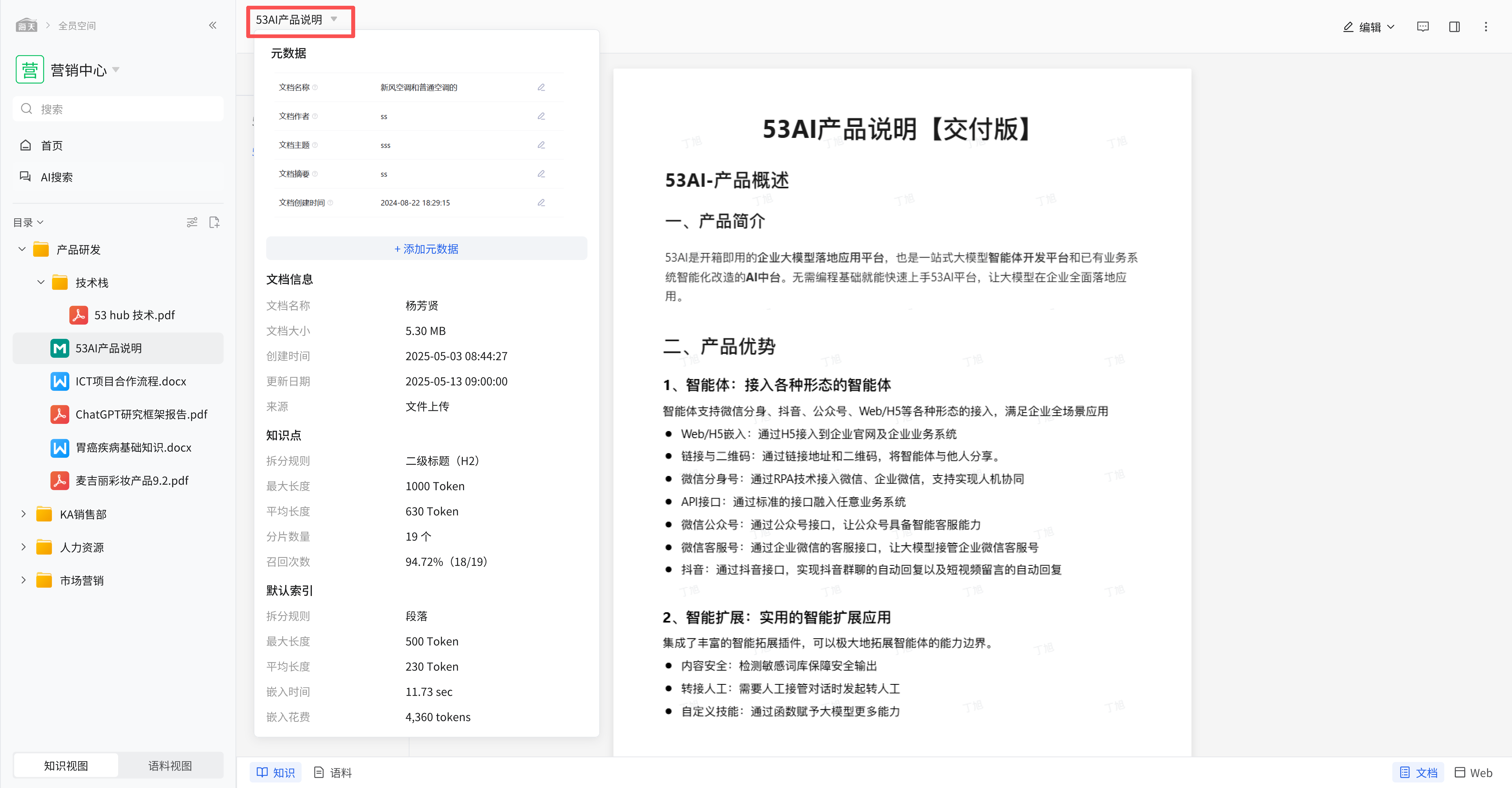The image size is (1512, 788).
Task: Click the directory filter settings icon
Action: (192, 222)
